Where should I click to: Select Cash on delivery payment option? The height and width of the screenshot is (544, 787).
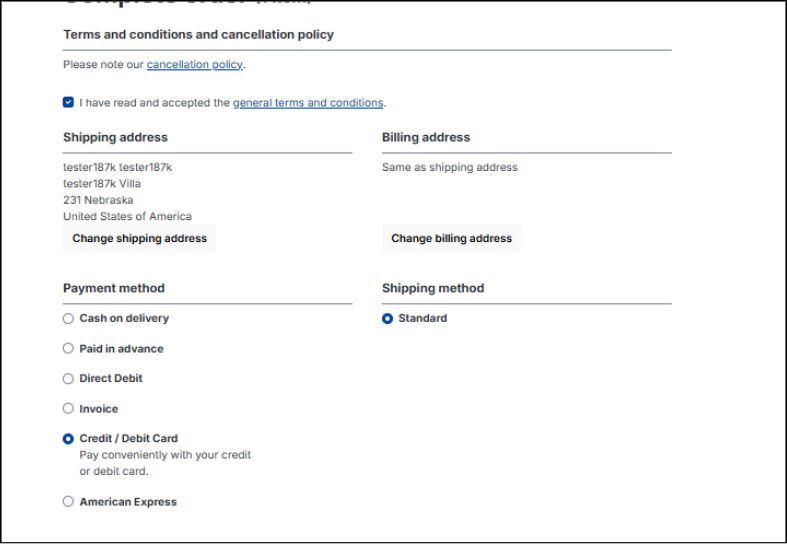(x=68, y=319)
